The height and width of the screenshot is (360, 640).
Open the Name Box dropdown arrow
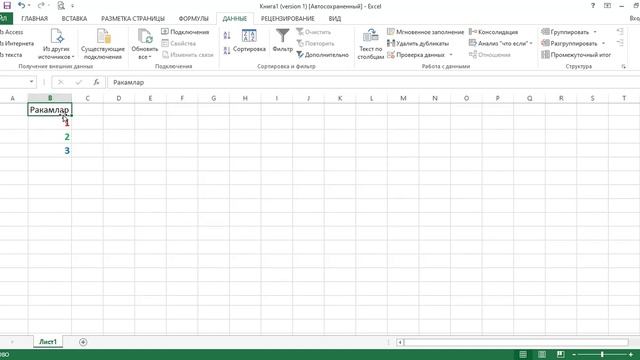pos(31,82)
